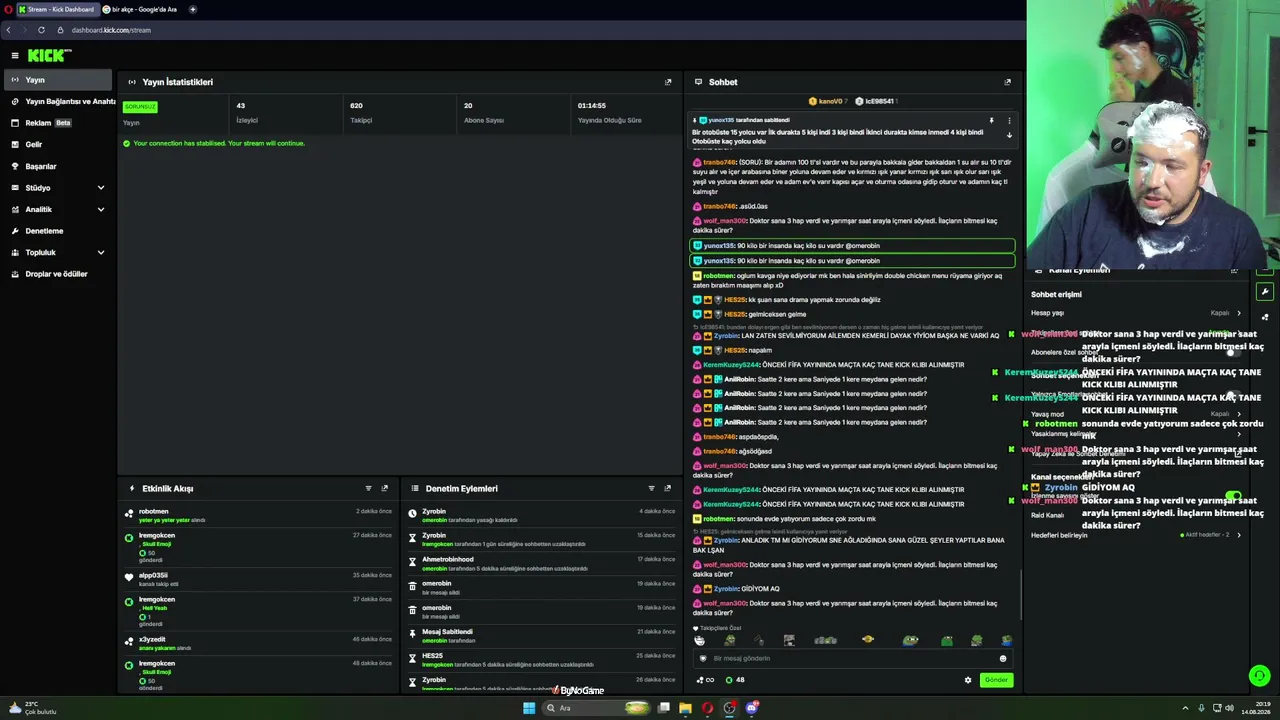Pop out the Sohbet chat panel
Screen dimensions: 1280x720
click(1007, 82)
